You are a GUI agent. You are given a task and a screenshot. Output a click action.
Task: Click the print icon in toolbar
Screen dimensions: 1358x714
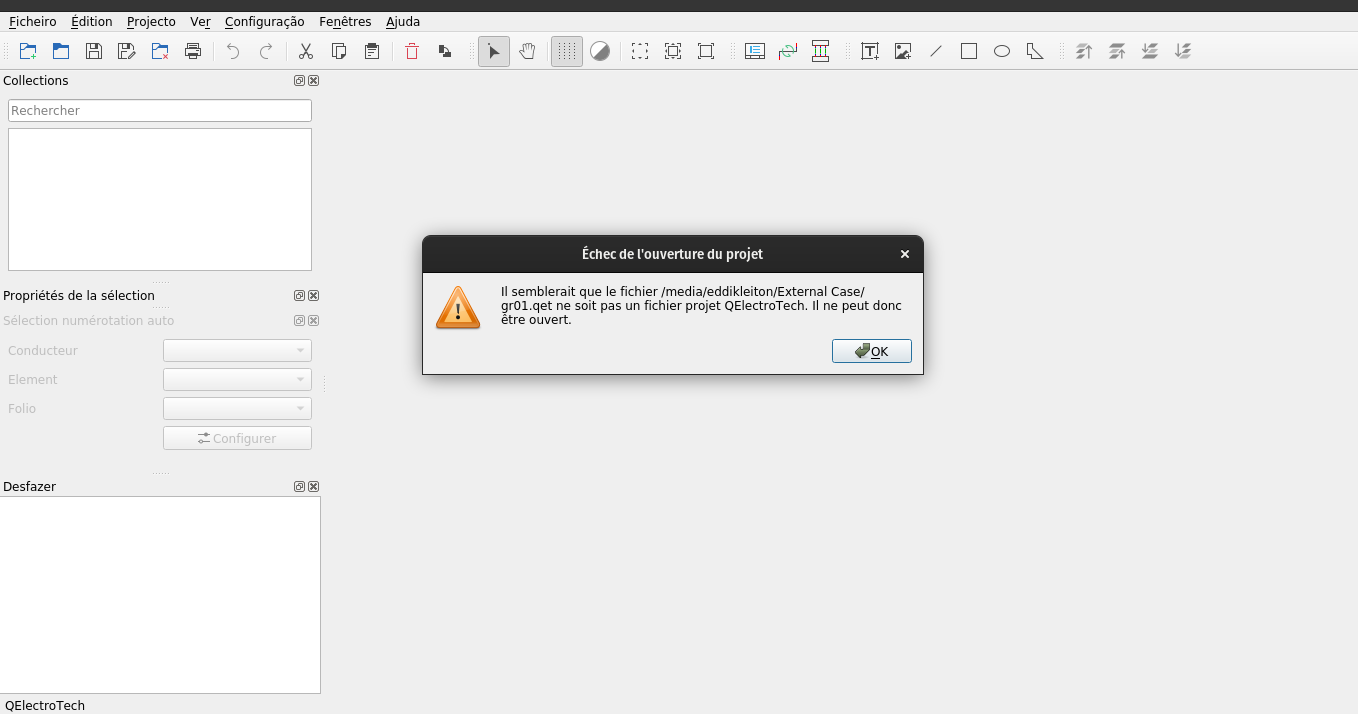pos(193,51)
